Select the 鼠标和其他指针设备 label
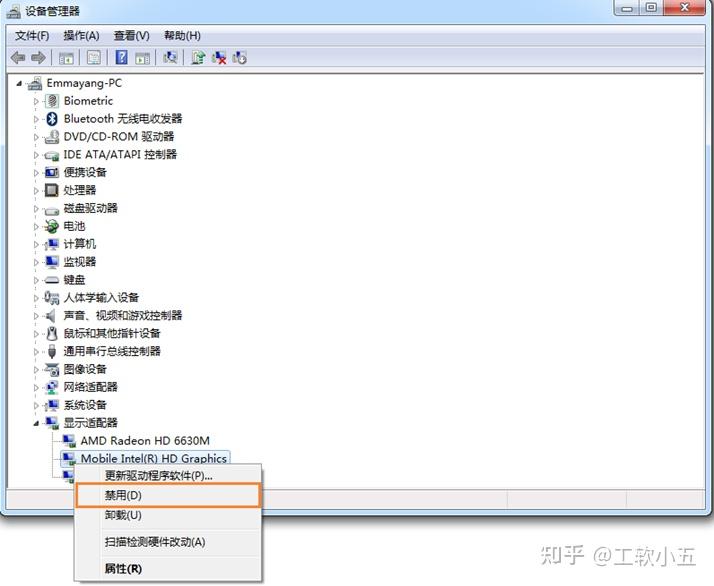This screenshot has width=714, height=586. pyautogui.click(x=112, y=333)
